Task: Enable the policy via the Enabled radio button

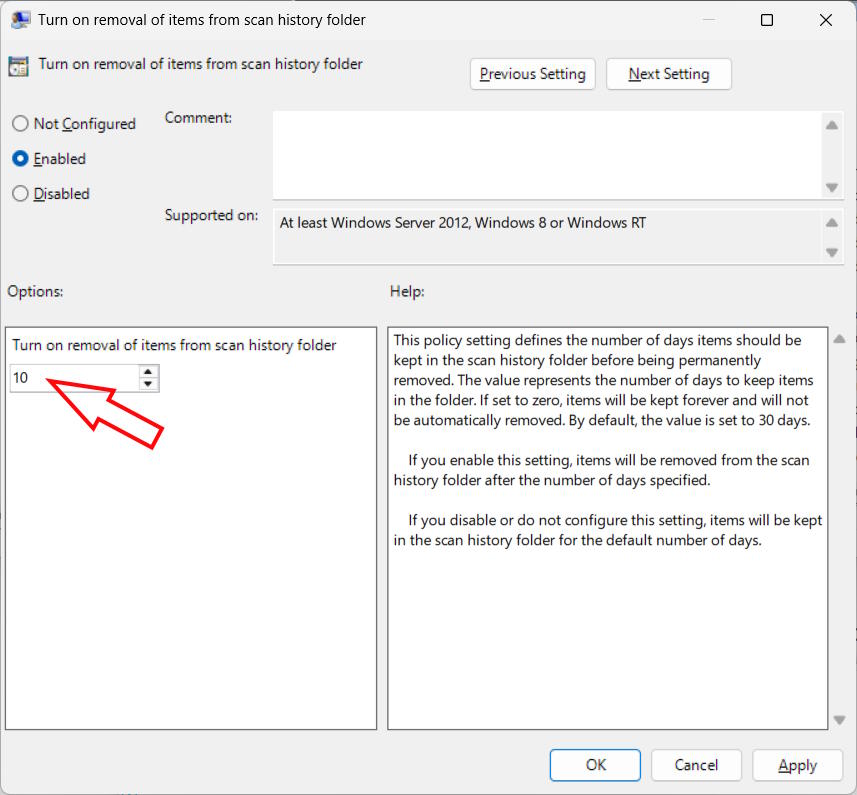Action: click(x=19, y=158)
